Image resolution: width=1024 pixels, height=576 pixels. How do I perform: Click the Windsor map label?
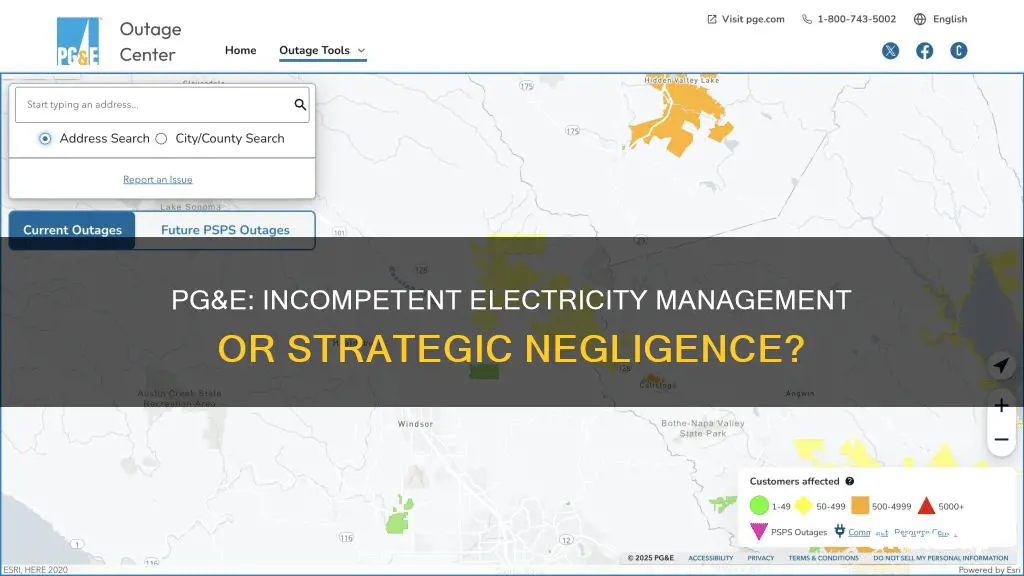(x=415, y=424)
